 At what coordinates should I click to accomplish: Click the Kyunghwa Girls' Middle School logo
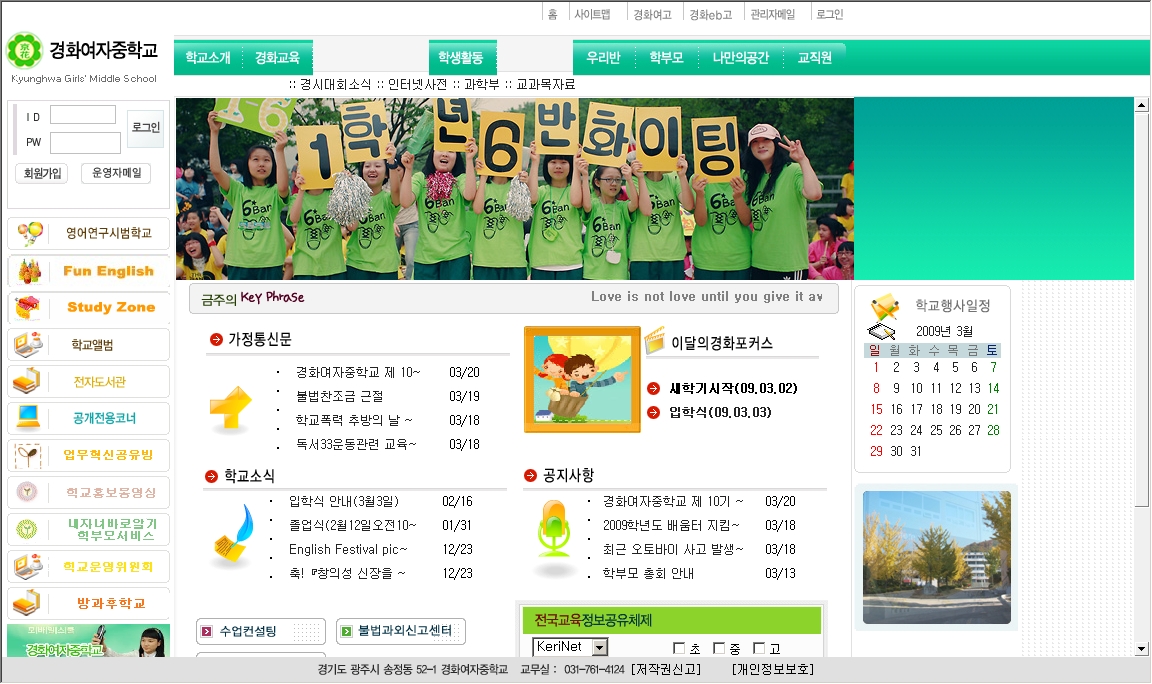(82, 55)
